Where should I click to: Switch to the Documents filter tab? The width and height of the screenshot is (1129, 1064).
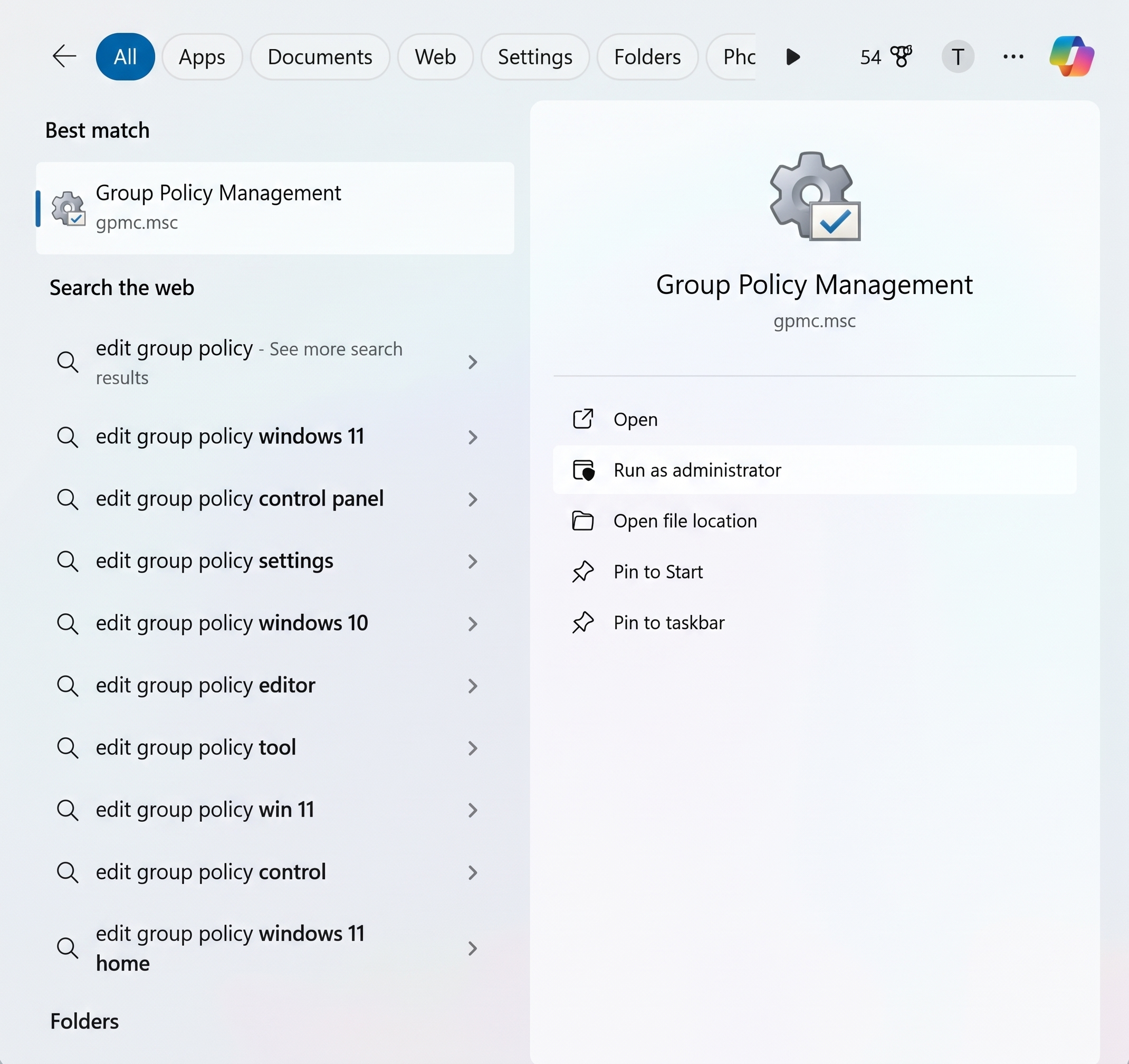pyautogui.click(x=320, y=57)
